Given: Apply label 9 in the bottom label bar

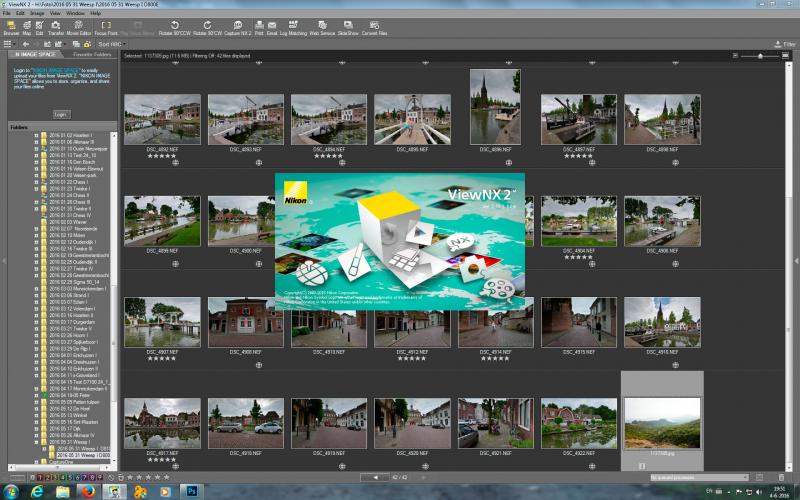Looking at the screenshot, I should point(100,478).
